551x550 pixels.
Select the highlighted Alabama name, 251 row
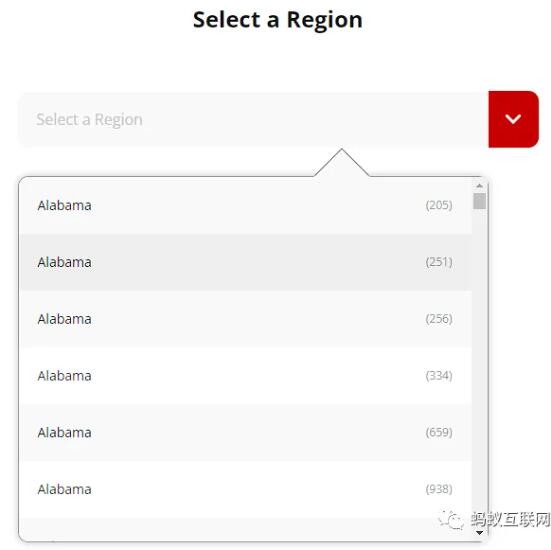[x=64, y=263]
